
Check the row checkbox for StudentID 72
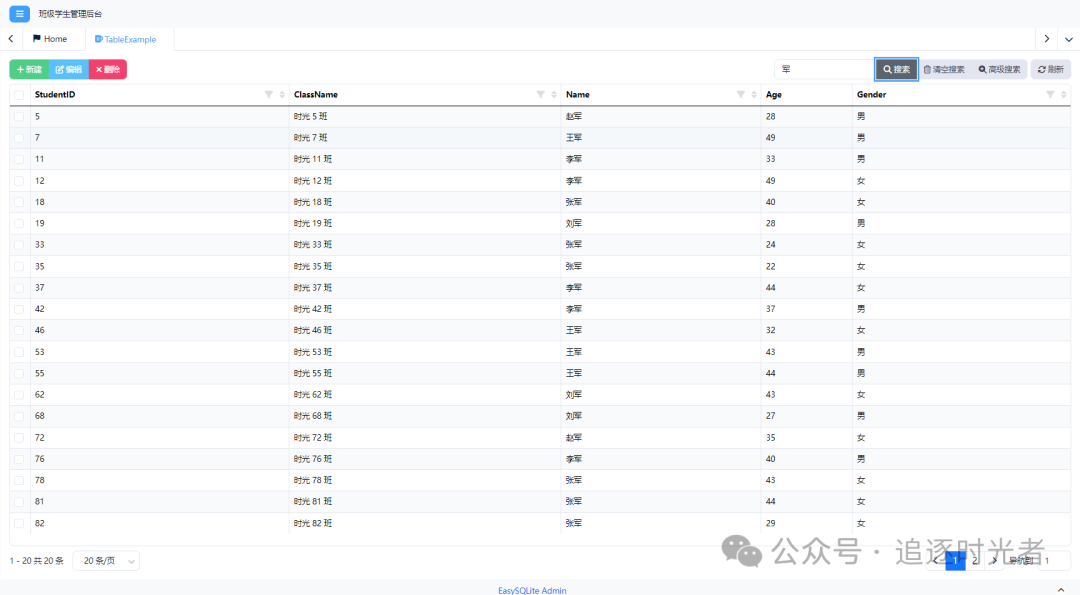pos(18,437)
